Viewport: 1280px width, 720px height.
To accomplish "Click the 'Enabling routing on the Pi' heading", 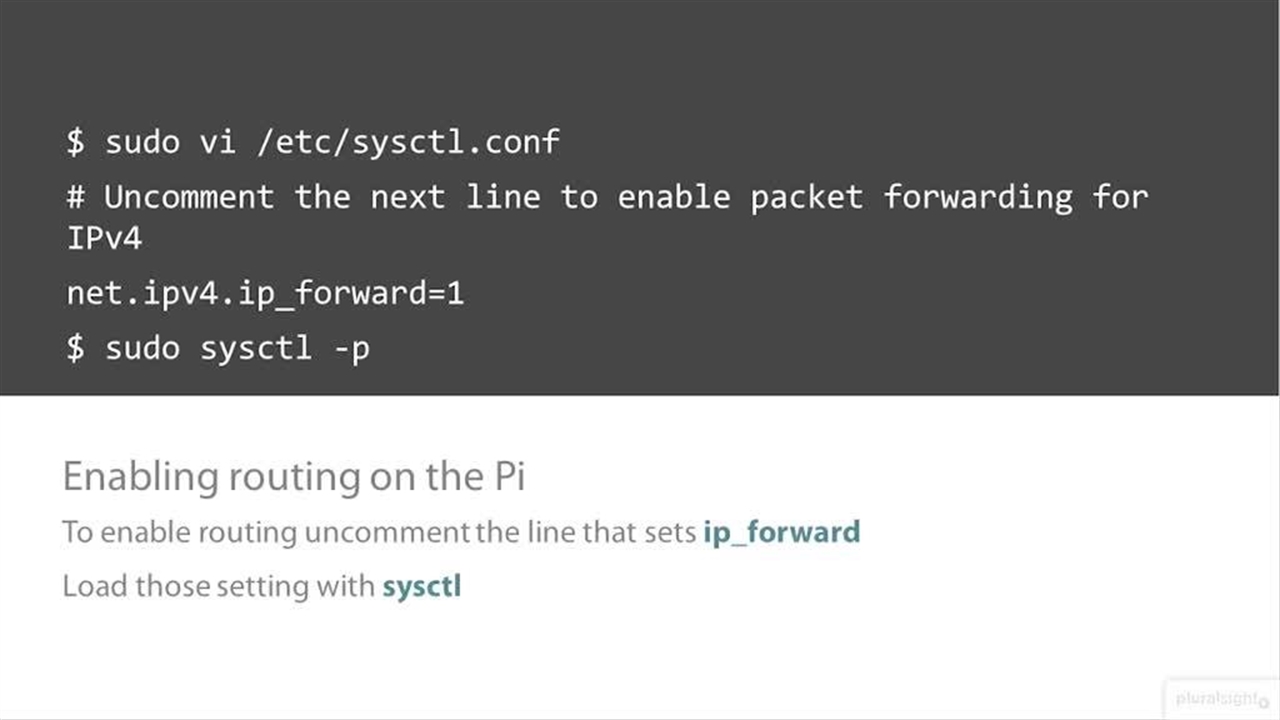I will (293, 476).
